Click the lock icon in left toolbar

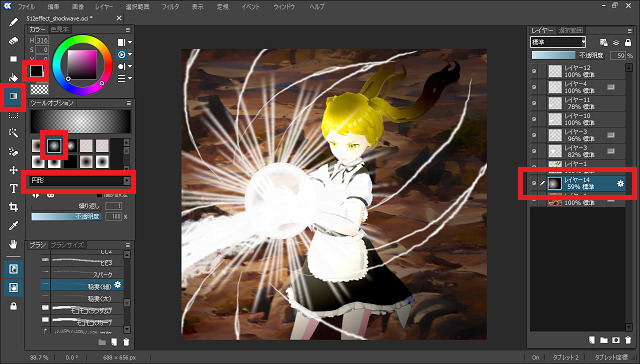pos(13,306)
